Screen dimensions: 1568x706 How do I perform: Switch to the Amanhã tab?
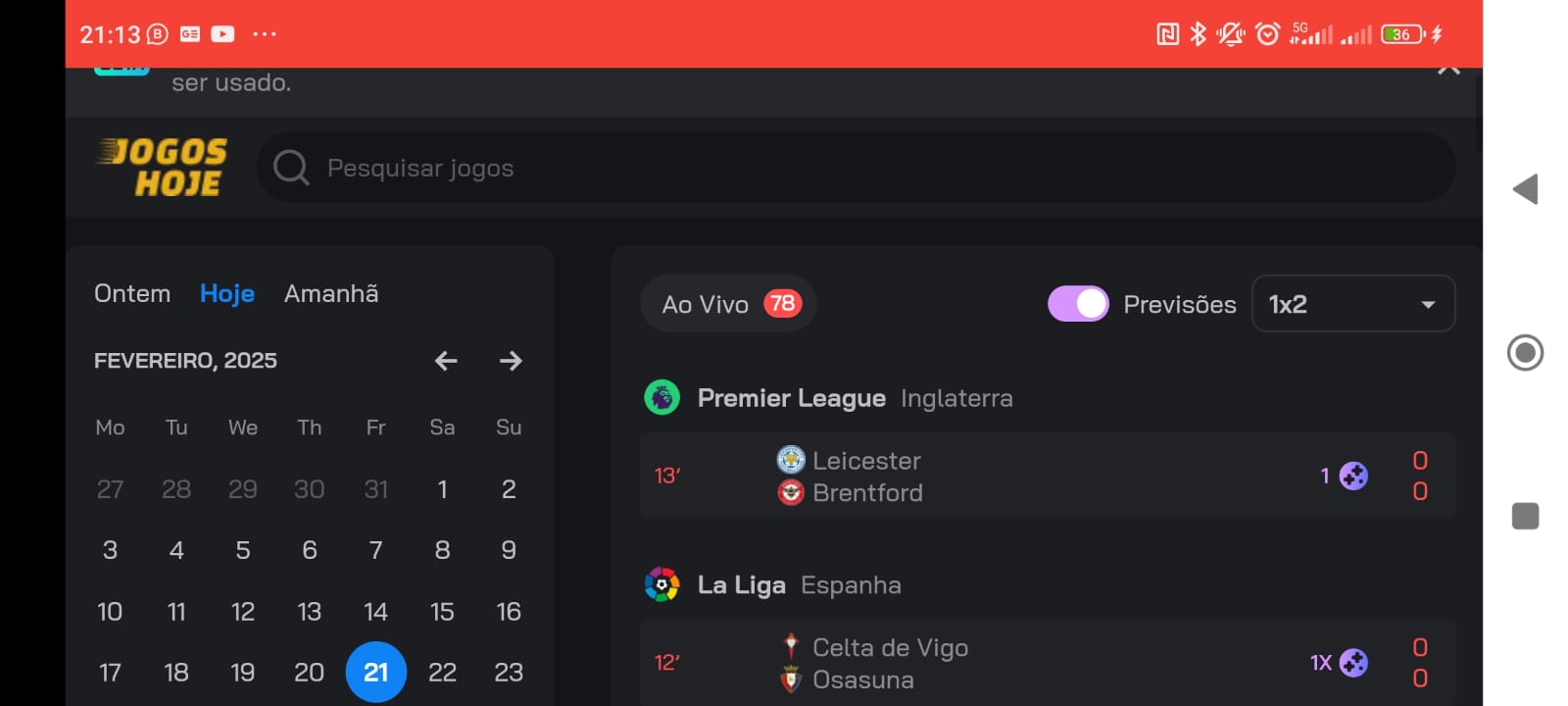pyautogui.click(x=331, y=293)
